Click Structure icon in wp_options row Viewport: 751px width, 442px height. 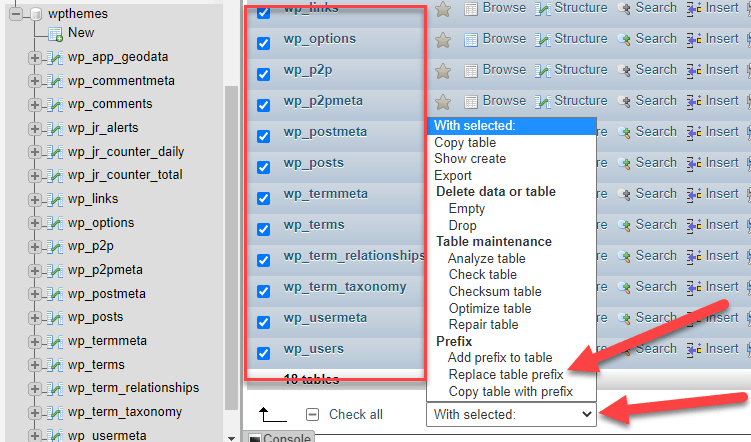(543, 40)
